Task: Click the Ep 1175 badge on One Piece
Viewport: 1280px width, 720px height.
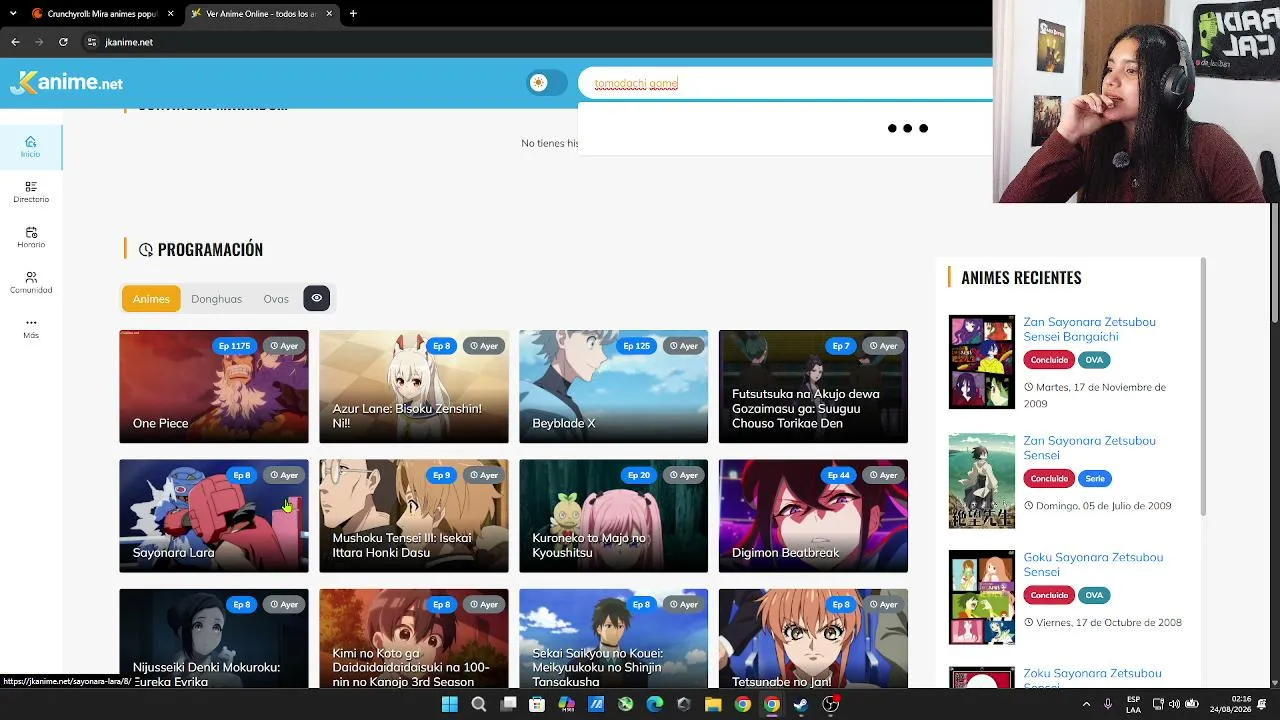Action: tap(234, 346)
